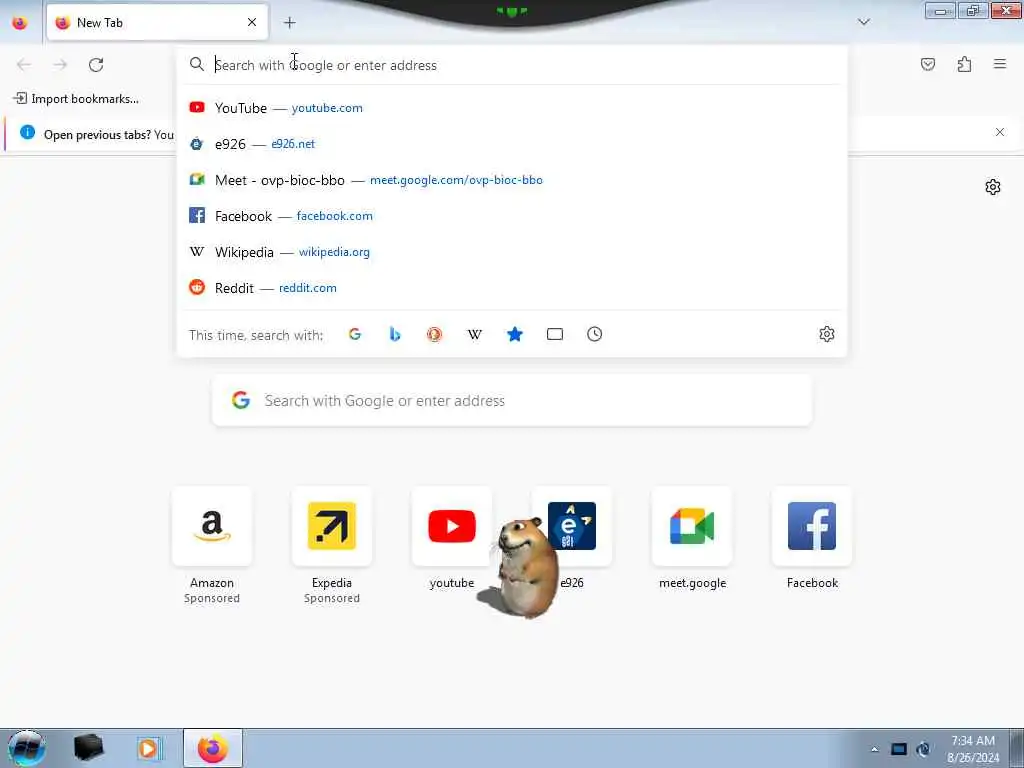Click the Firefox View icon in tab bar
1024x768 pixels.
point(20,22)
